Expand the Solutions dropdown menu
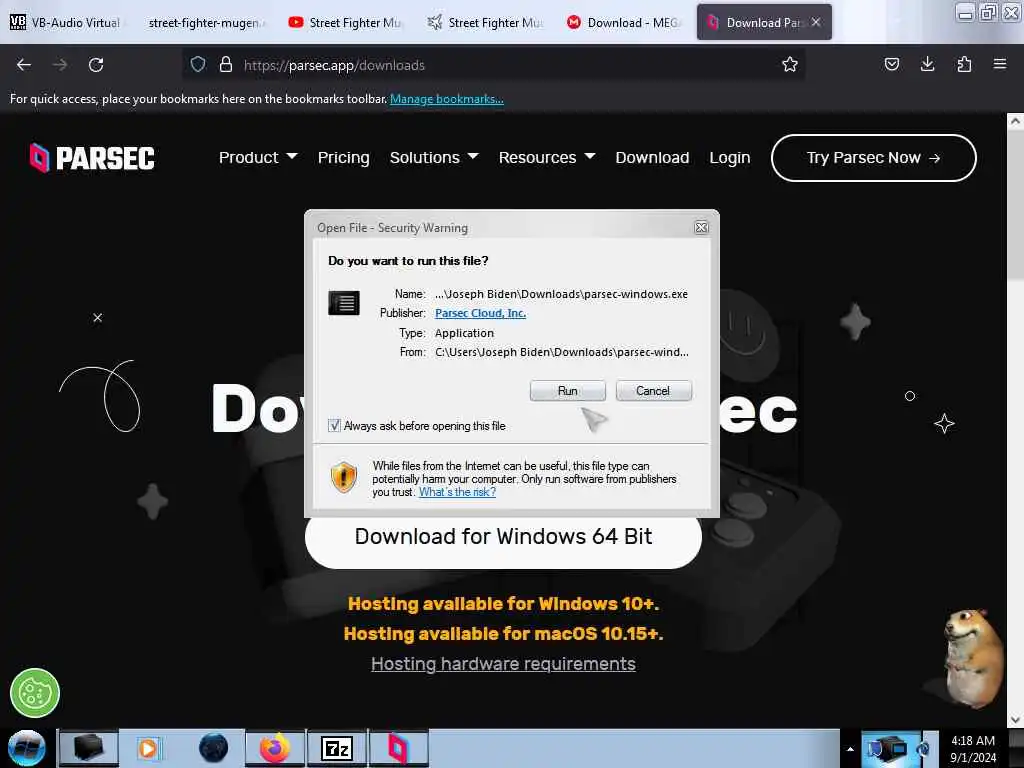This screenshot has width=1024, height=768. tap(434, 157)
